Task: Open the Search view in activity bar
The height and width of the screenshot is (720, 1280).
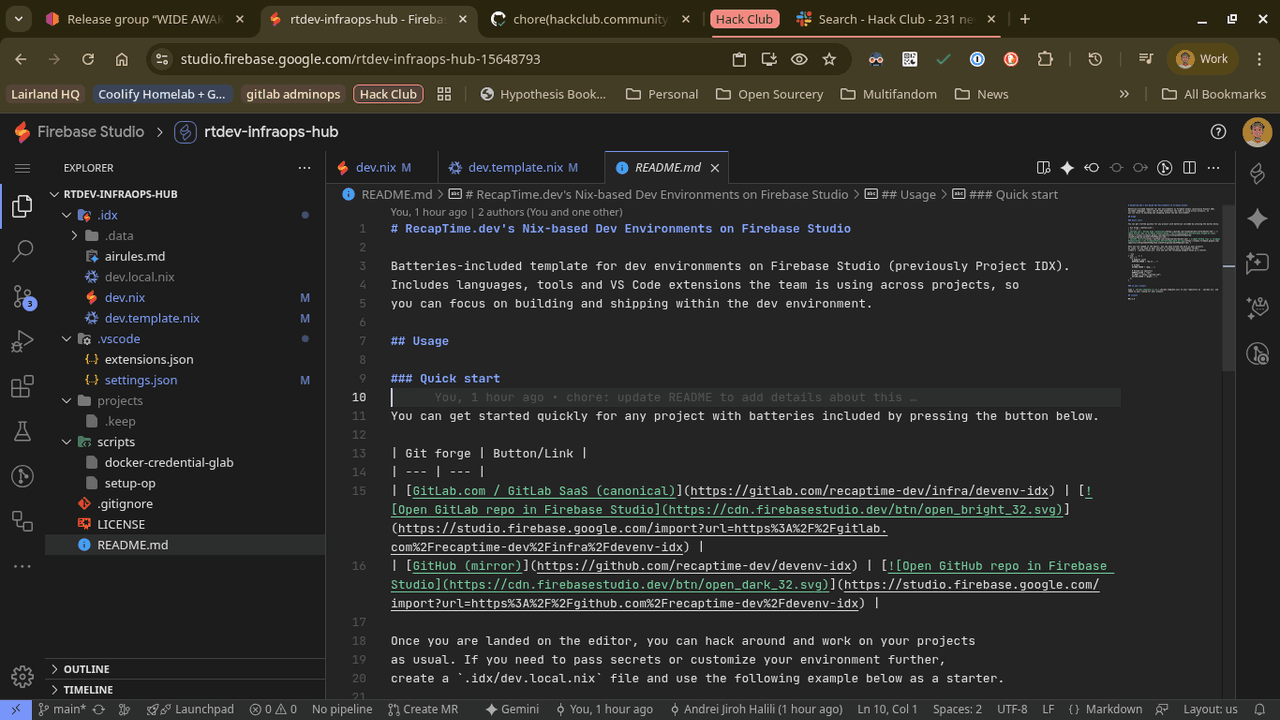Action: pos(22,251)
